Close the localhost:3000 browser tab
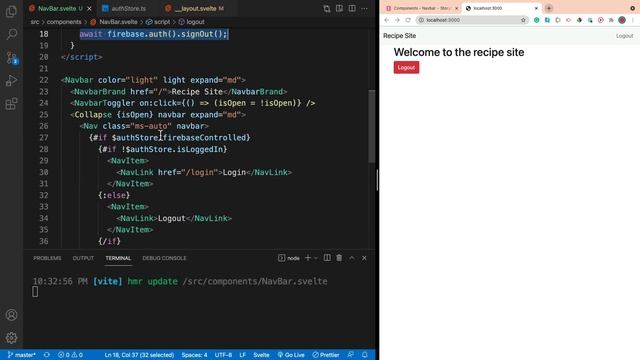The width and height of the screenshot is (640, 360). click(x=536, y=8)
